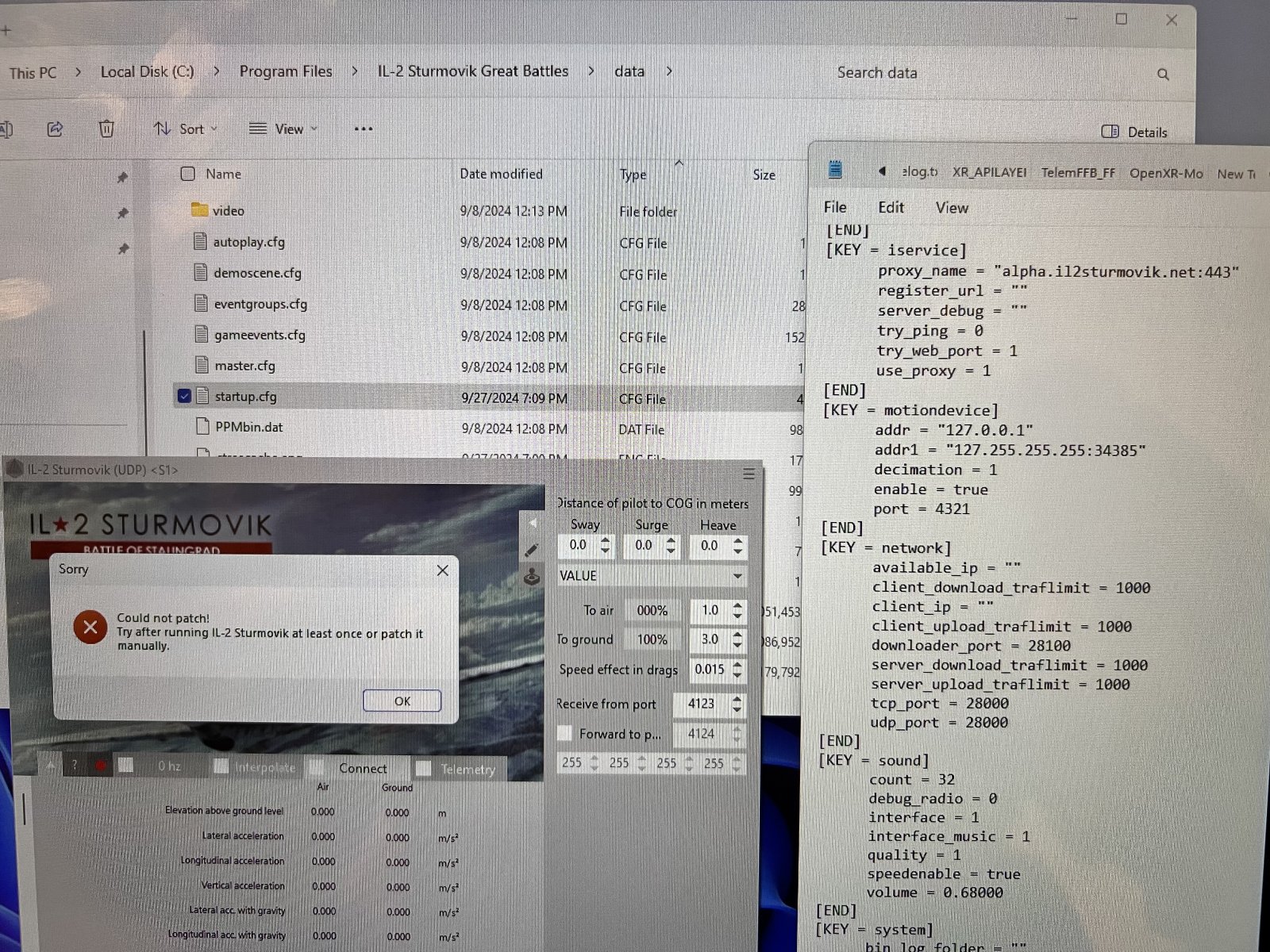Image resolution: width=1270 pixels, height=952 pixels.
Task: Toggle the Telemetry checkbox
Action: 423,769
